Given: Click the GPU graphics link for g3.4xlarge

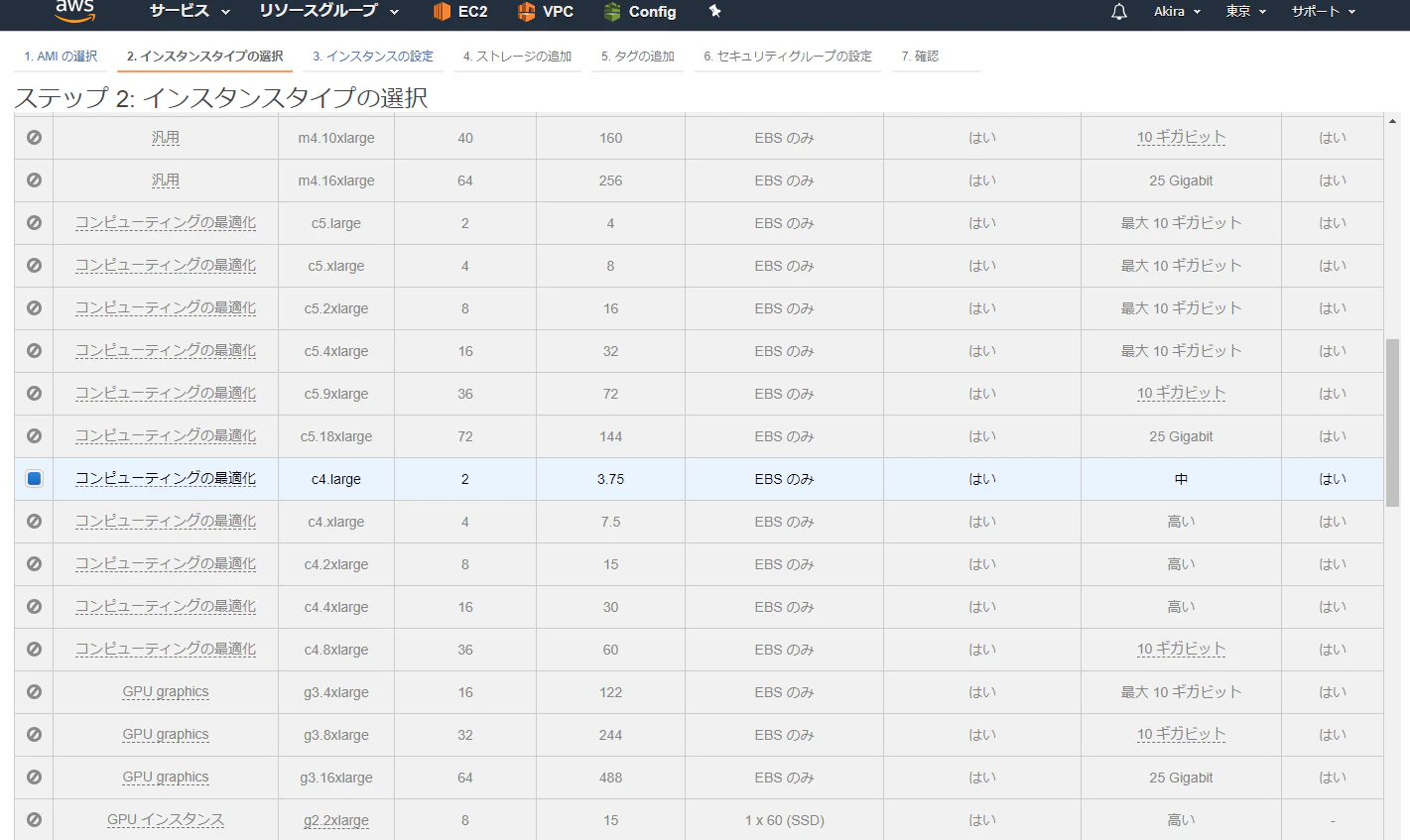Looking at the screenshot, I should click(166, 692).
